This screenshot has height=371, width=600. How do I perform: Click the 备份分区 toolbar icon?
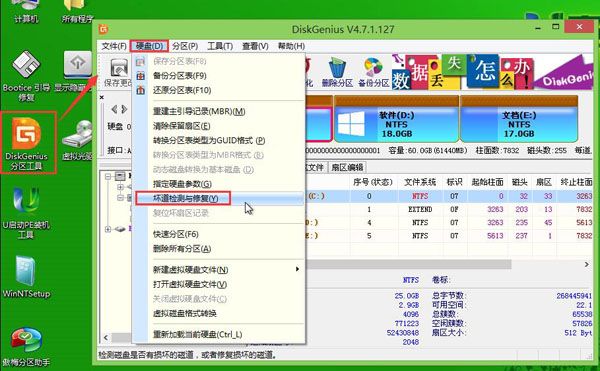click(x=373, y=72)
